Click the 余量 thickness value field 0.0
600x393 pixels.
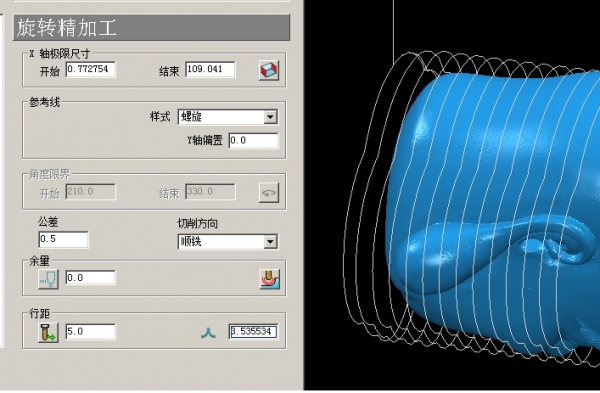tap(90, 278)
